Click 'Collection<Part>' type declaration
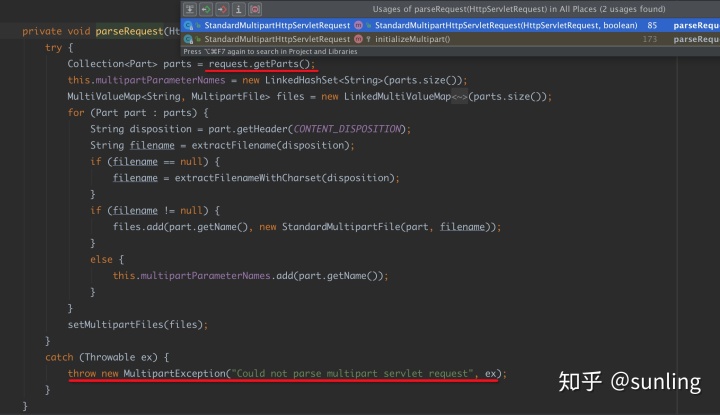Viewport: 720px width, 415px height. tap(112, 64)
